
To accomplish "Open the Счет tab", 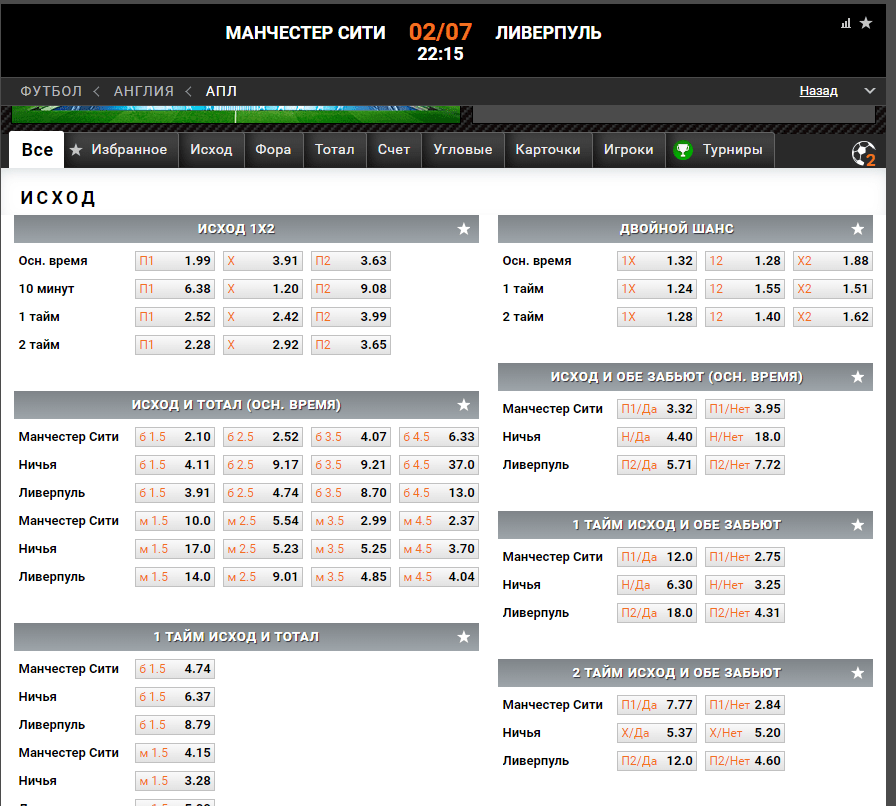I will [x=394, y=150].
